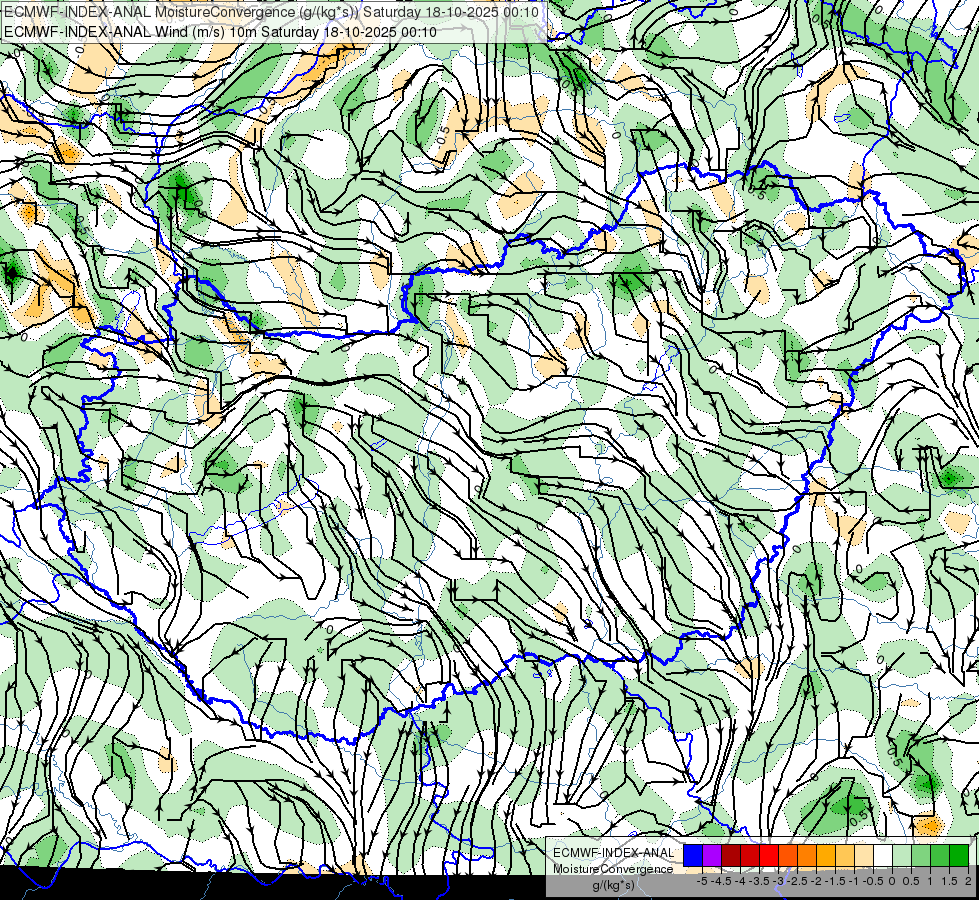The height and width of the screenshot is (900, 979).
Task: Click the MoistureConvergence title line at the top
Action: 272,12
